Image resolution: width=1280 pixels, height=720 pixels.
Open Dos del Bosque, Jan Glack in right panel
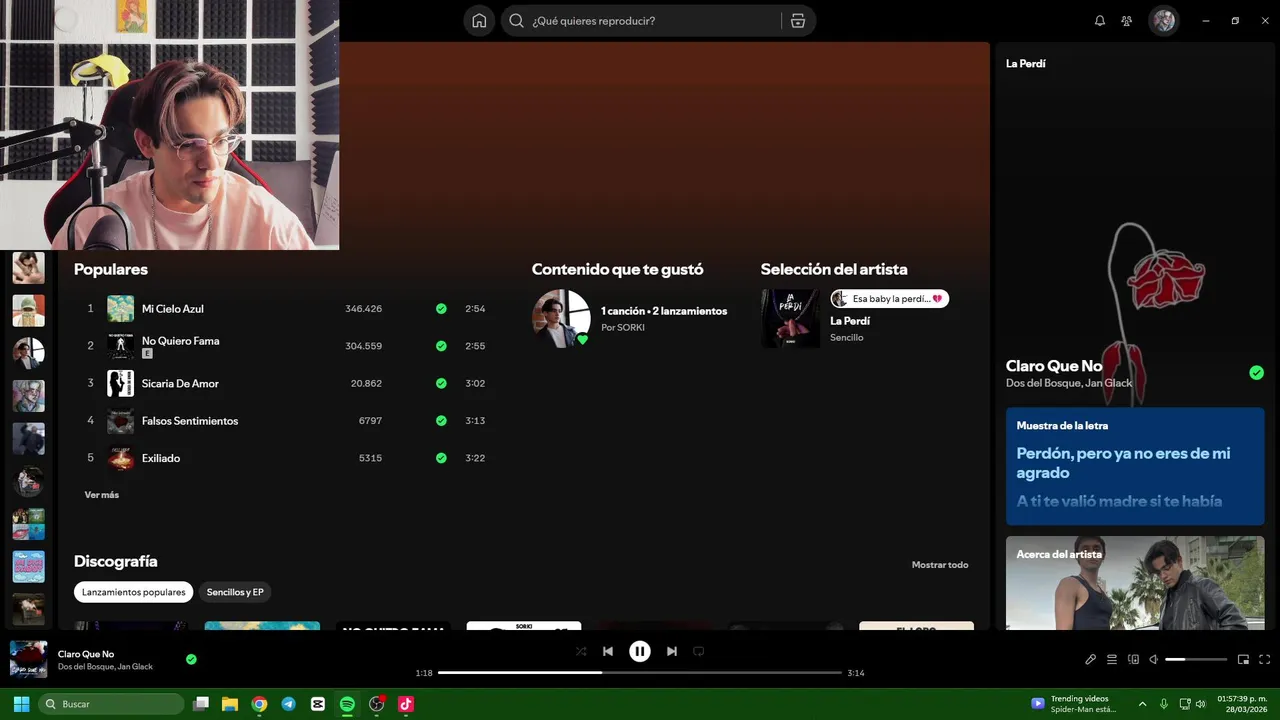click(1069, 383)
